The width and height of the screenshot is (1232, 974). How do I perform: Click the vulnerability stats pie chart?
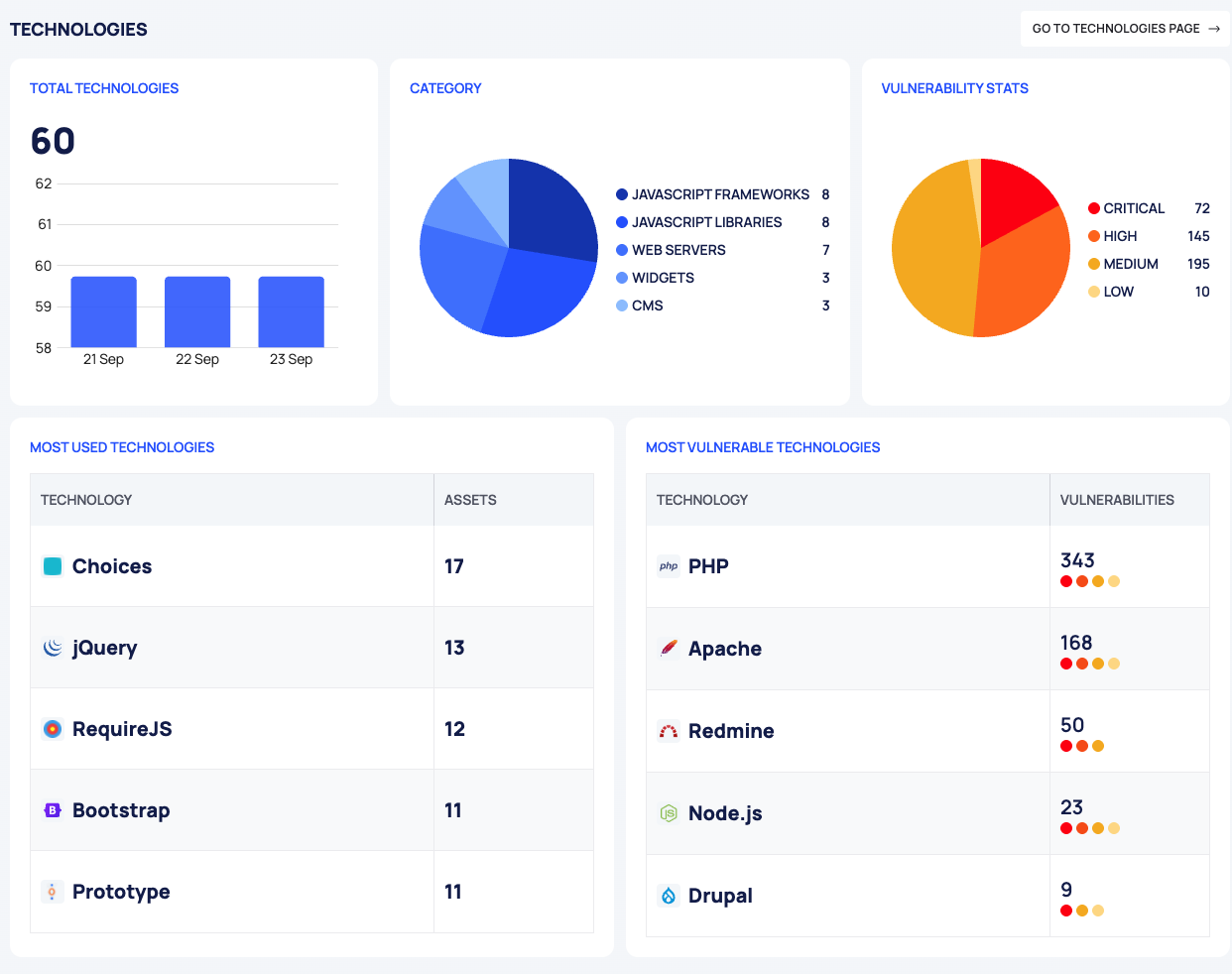[981, 248]
